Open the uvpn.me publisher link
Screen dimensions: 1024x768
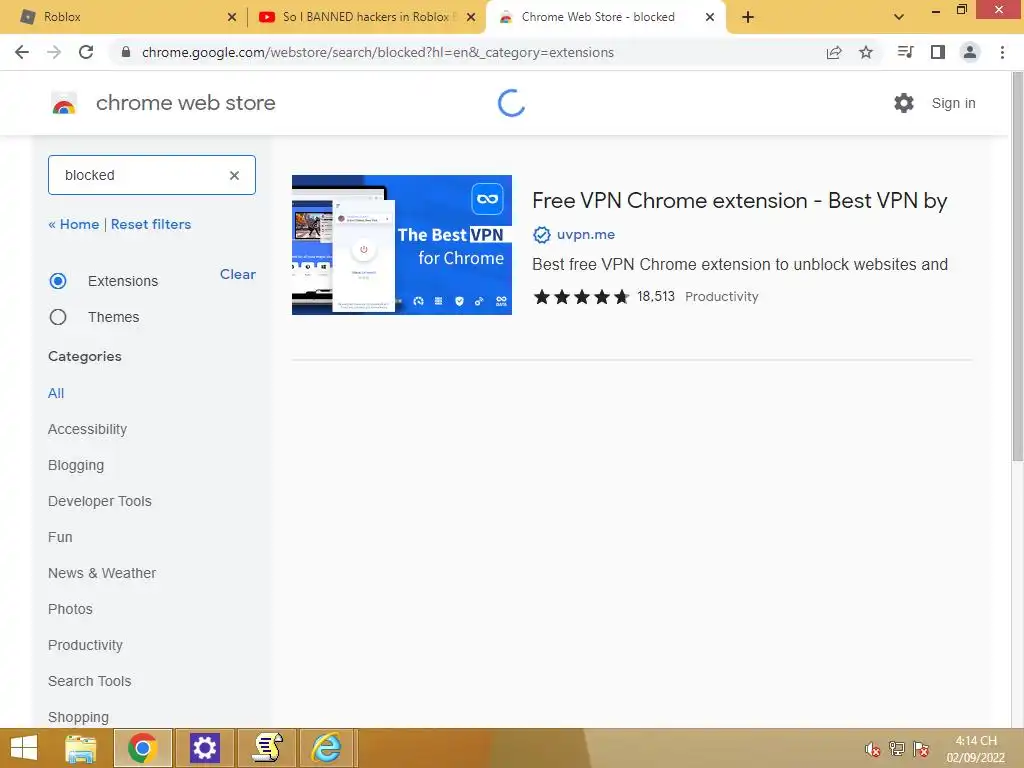click(x=586, y=234)
